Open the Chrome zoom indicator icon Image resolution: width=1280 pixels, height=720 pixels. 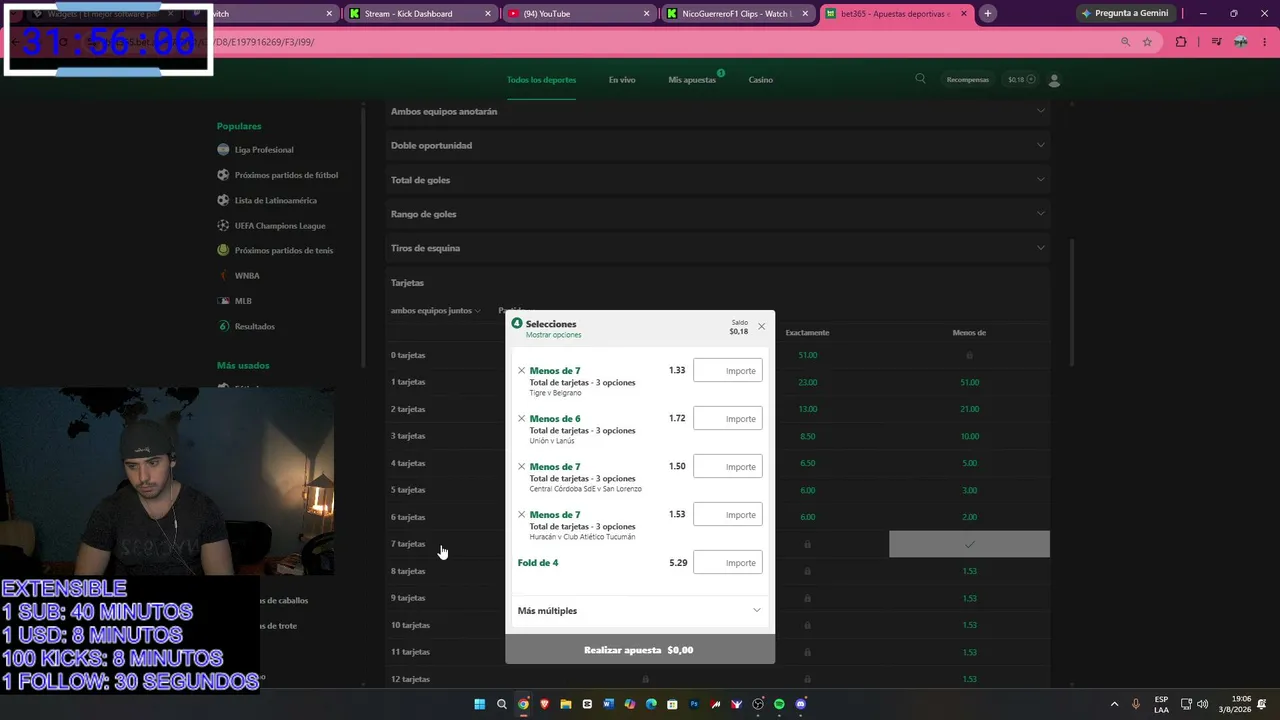tap(1125, 42)
